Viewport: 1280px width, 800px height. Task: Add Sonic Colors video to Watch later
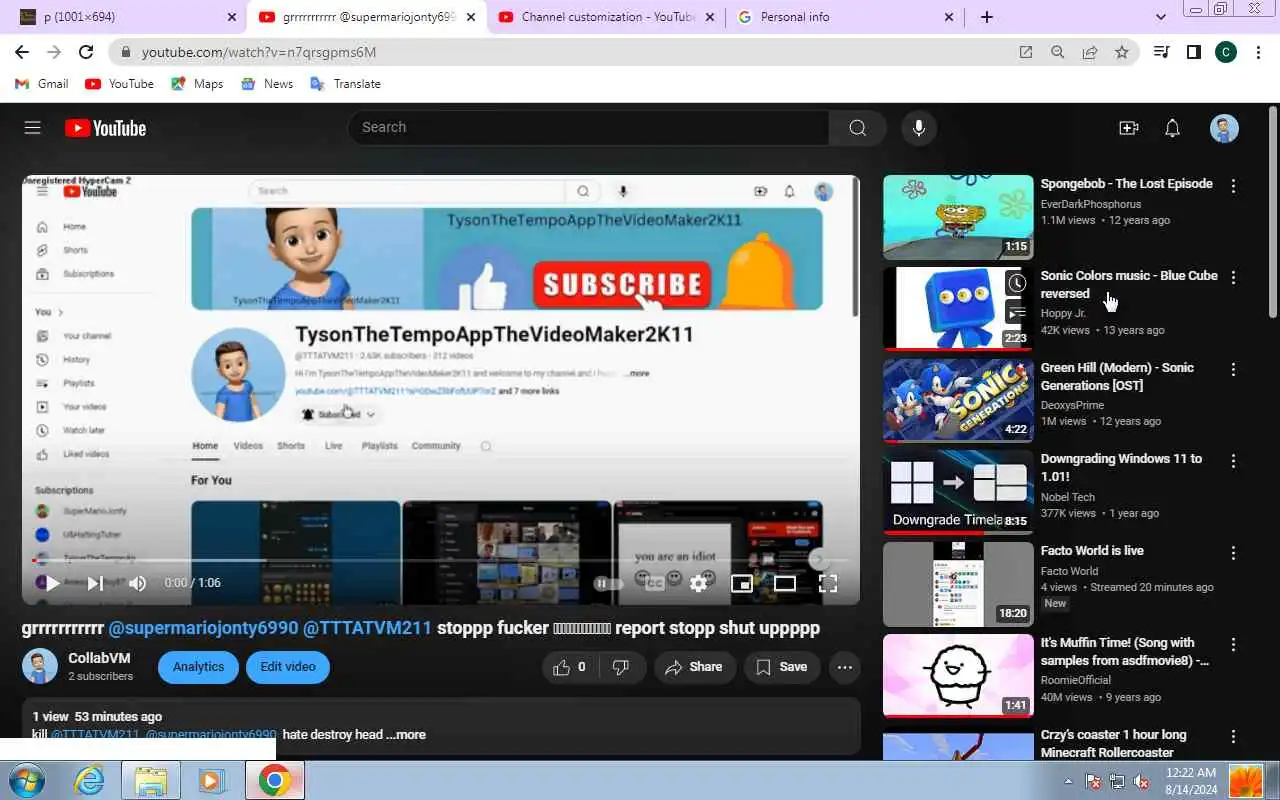(x=1017, y=283)
